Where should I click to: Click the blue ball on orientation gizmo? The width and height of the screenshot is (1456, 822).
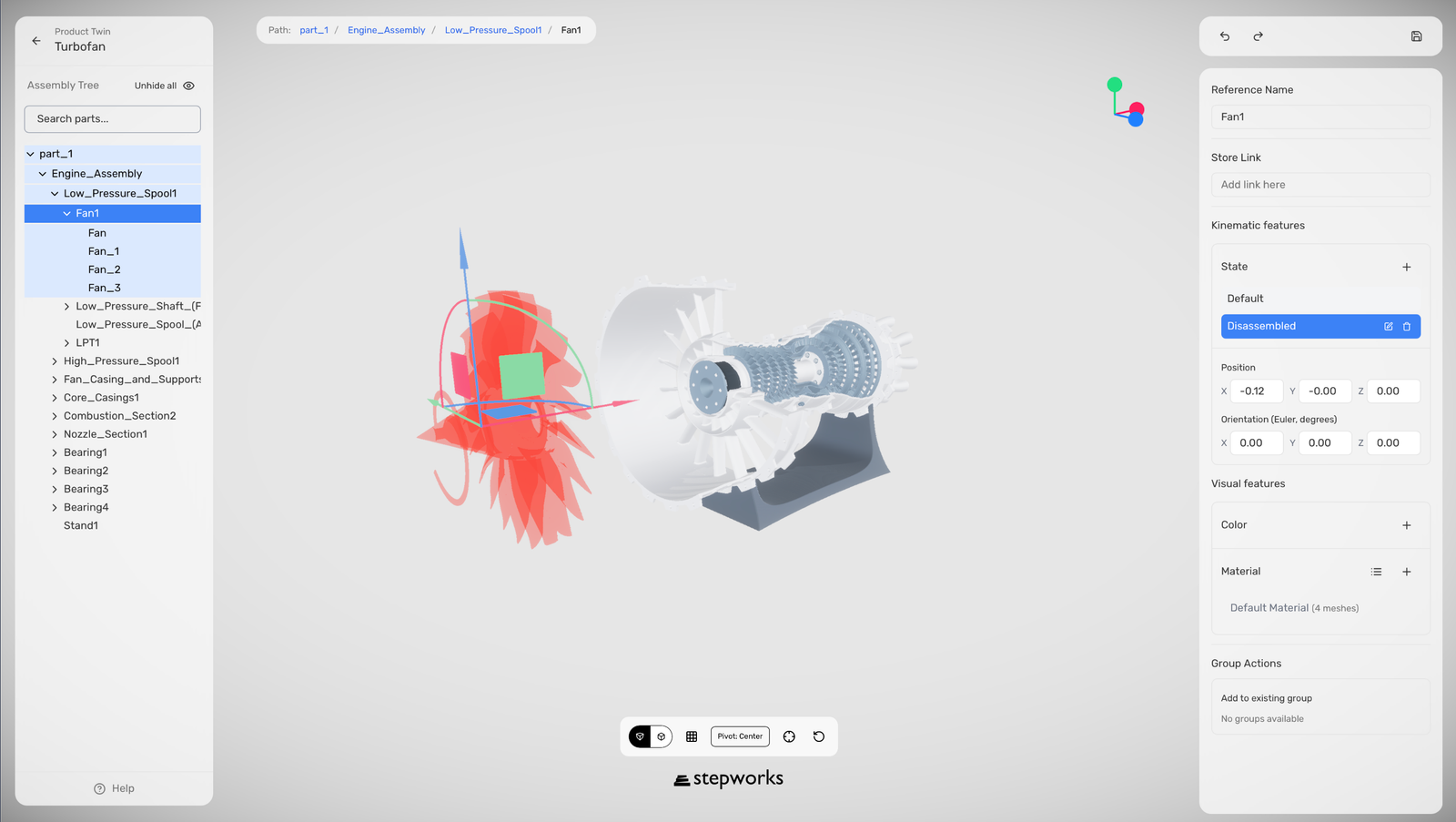[x=1136, y=120]
